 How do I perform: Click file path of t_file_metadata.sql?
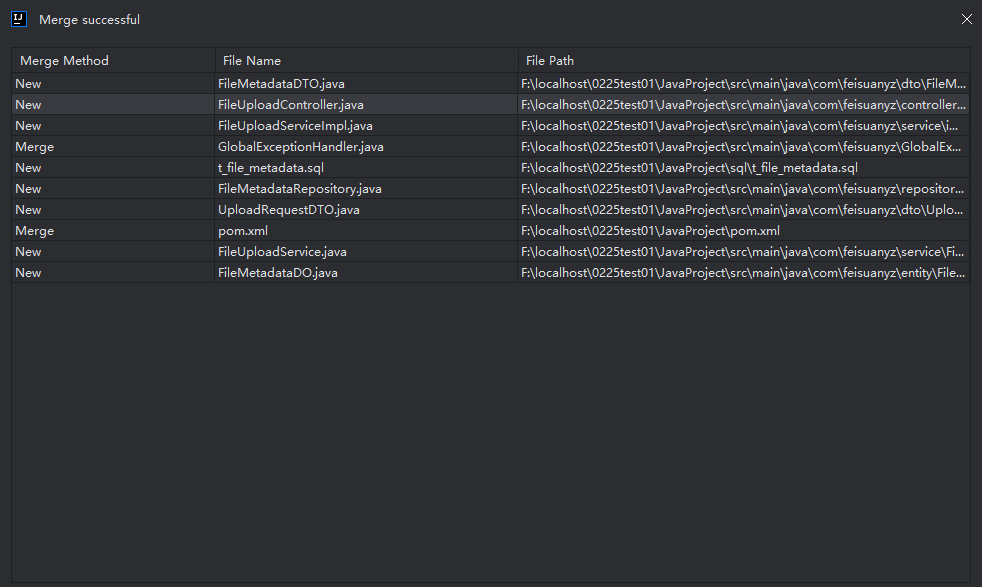click(x=689, y=168)
